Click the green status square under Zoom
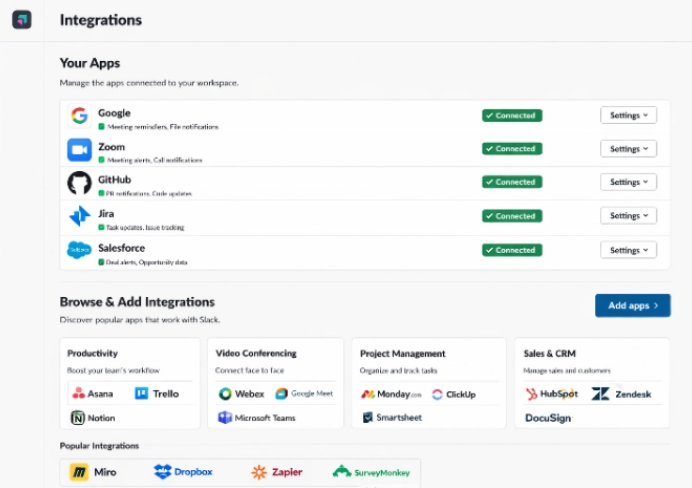This screenshot has height=488, width=692. 102,160
